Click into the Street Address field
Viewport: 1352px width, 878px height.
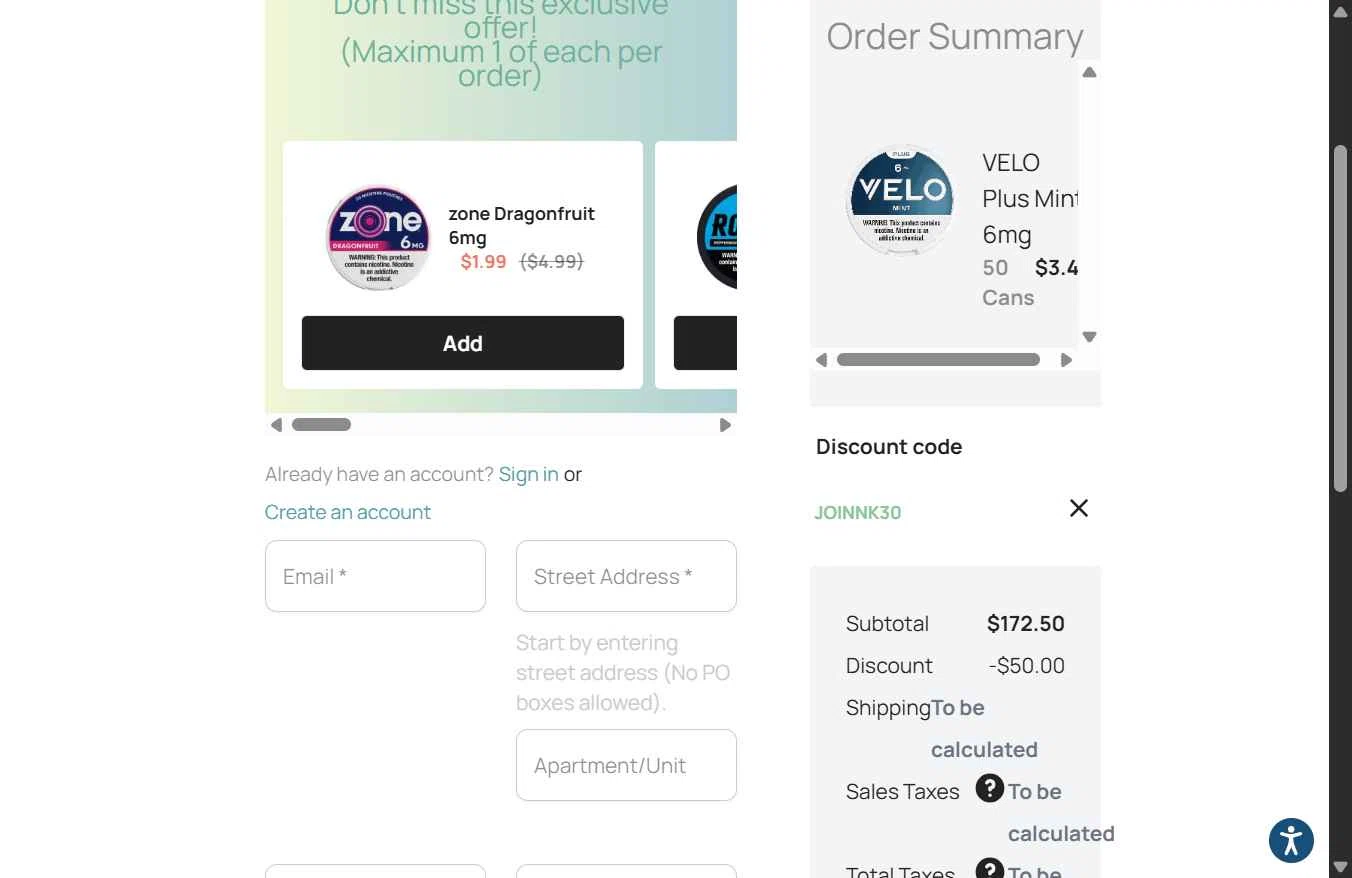[626, 576]
